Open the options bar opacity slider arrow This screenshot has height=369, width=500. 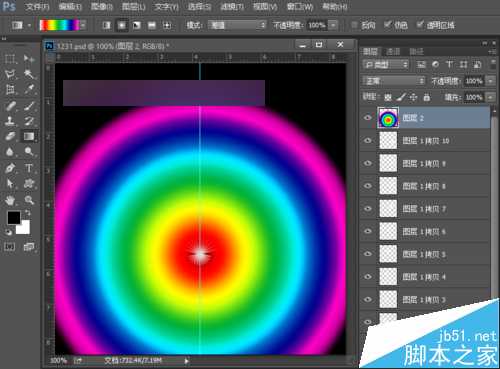(x=333, y=25)
